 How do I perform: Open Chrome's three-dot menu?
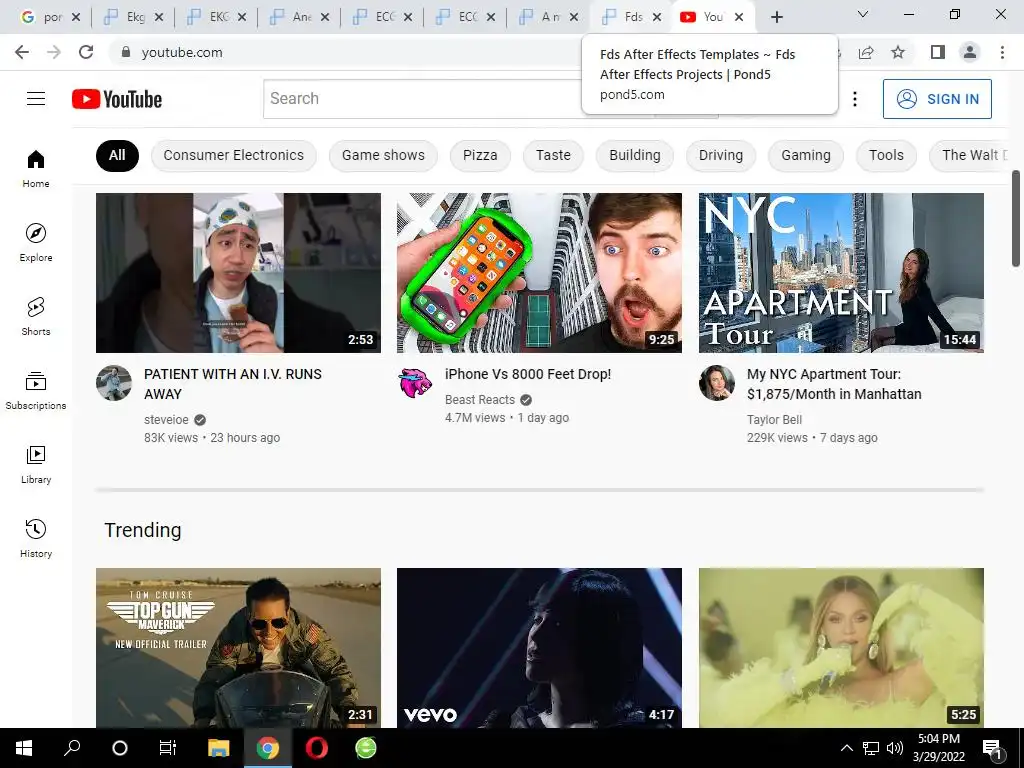pos(1002,52)
